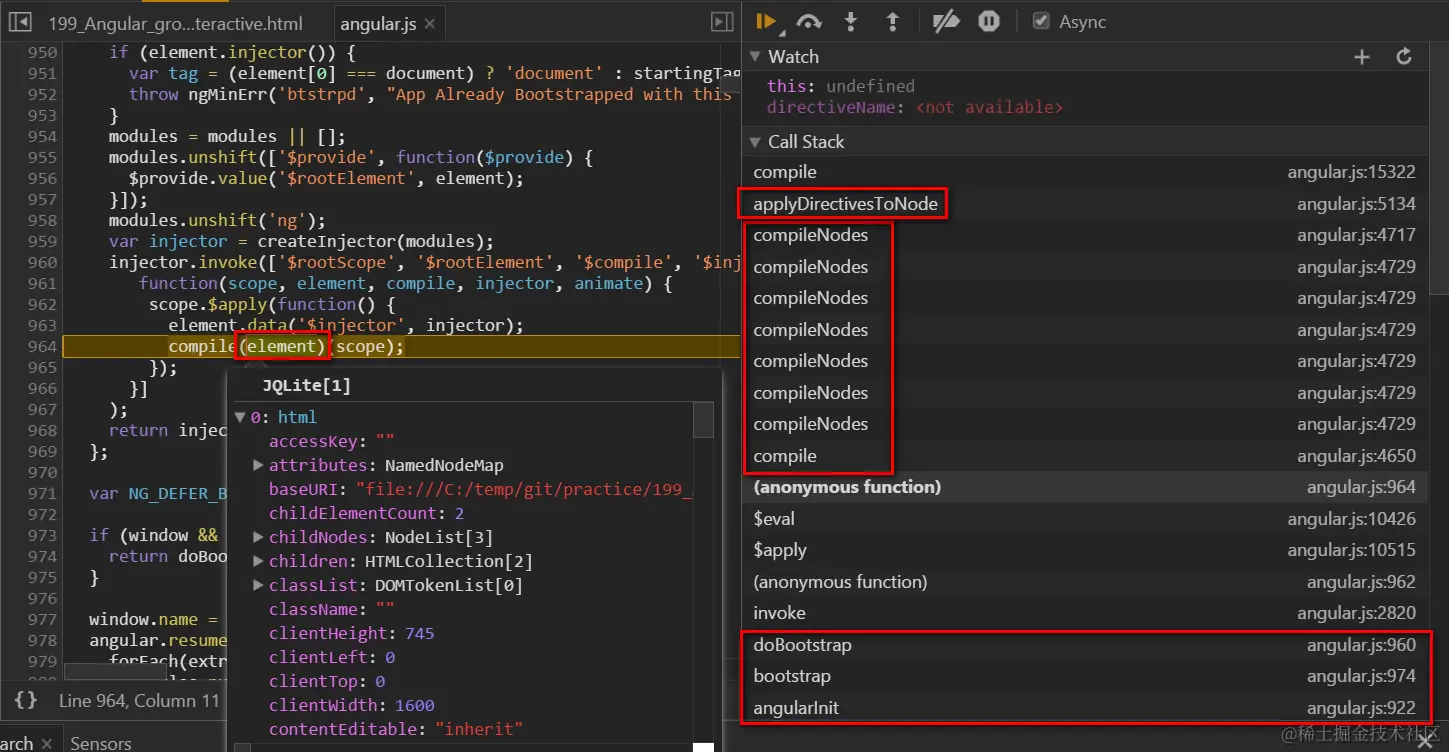Select the $apply call stack frame
Screen dimensions: 1449x752
1085,550
